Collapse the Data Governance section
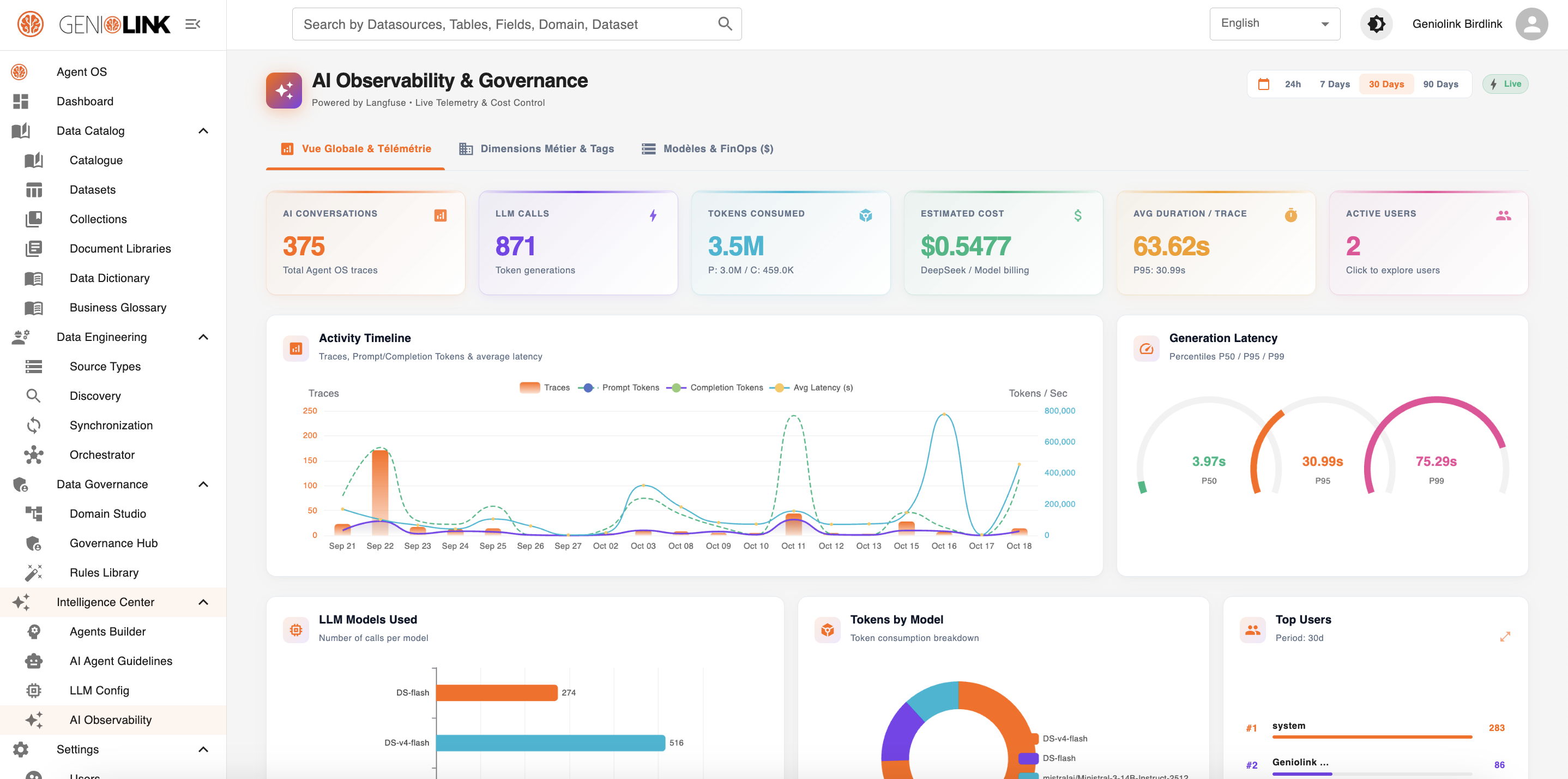Image resolution: width=1568 pixels, height=779 pixels. 203,484
